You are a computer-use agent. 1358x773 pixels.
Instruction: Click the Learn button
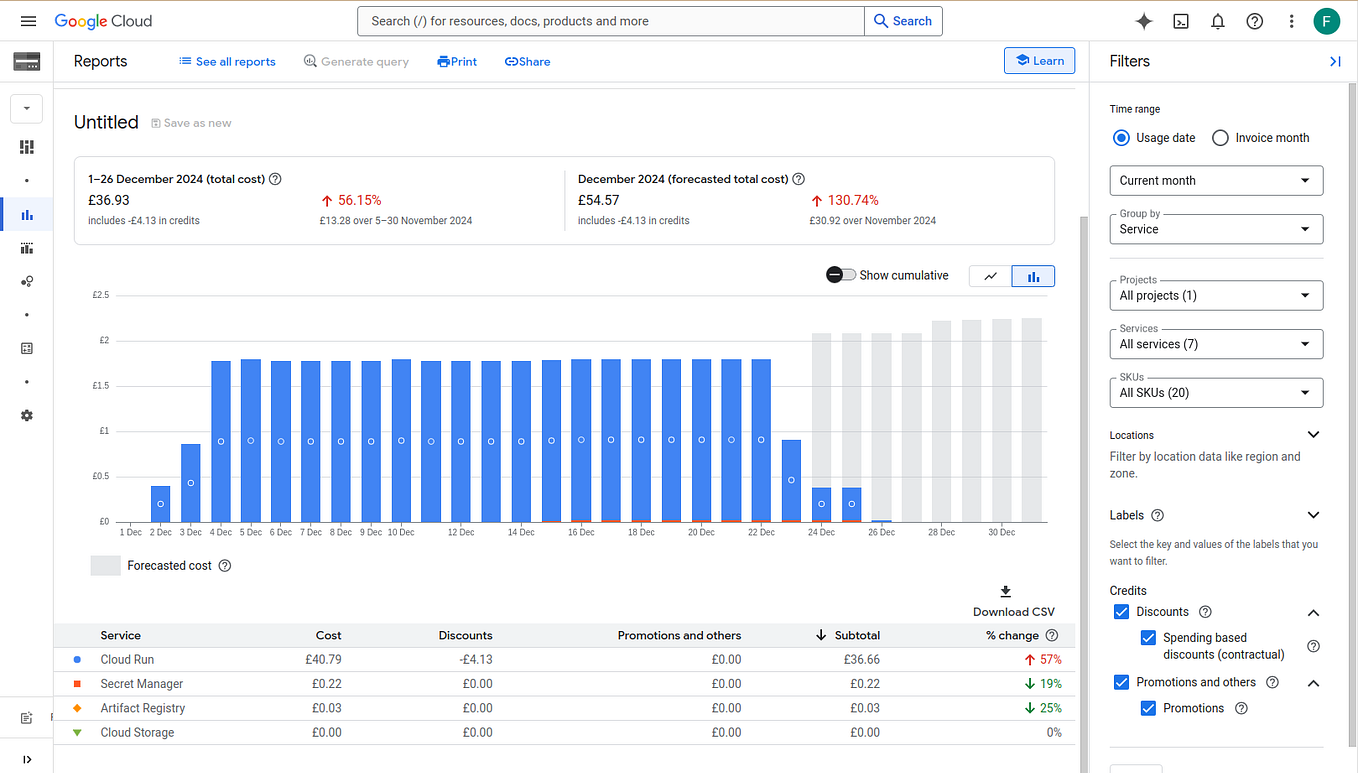tap(1039, 61)
